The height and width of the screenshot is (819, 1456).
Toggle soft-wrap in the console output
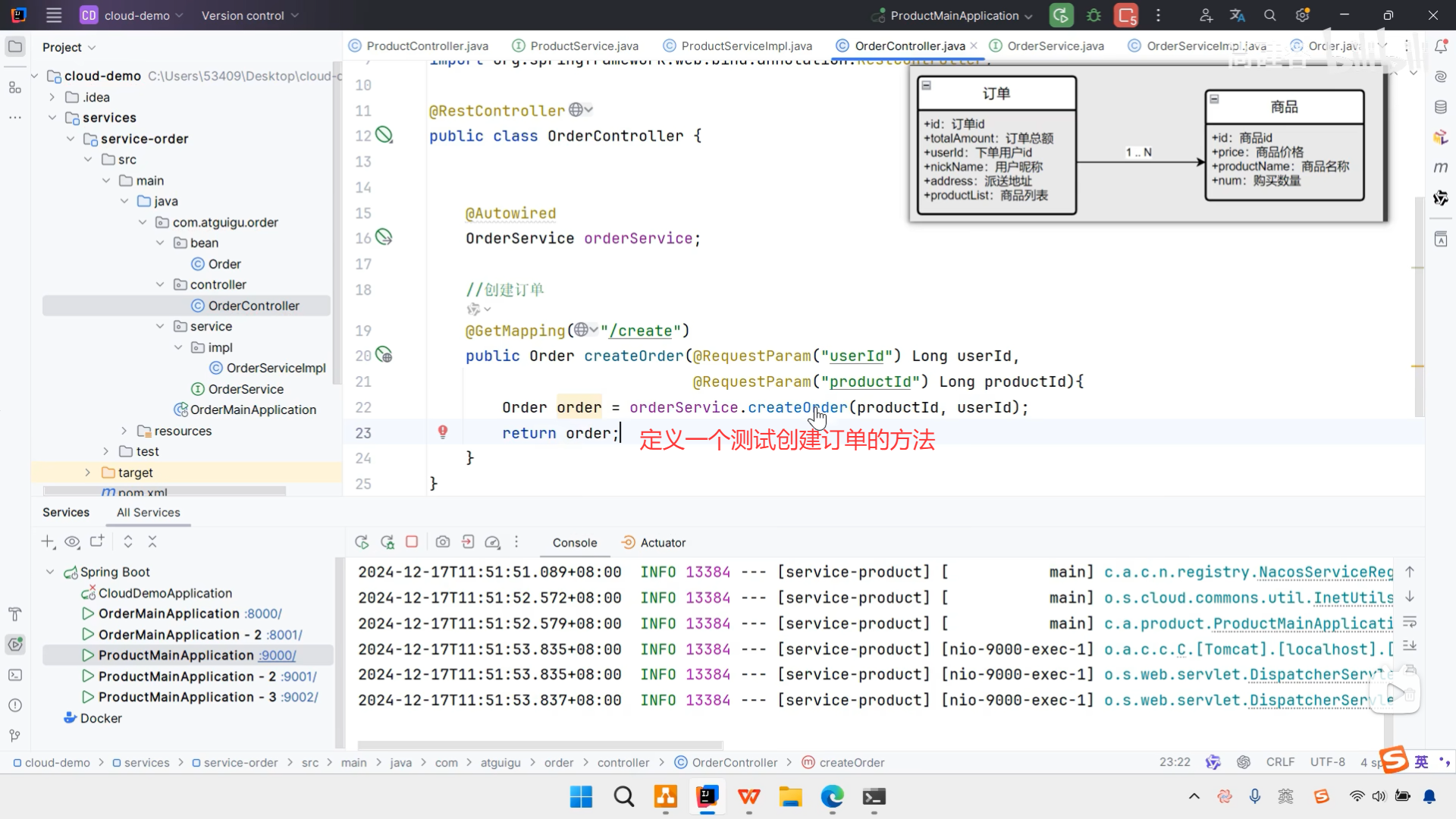[1410, 622]
